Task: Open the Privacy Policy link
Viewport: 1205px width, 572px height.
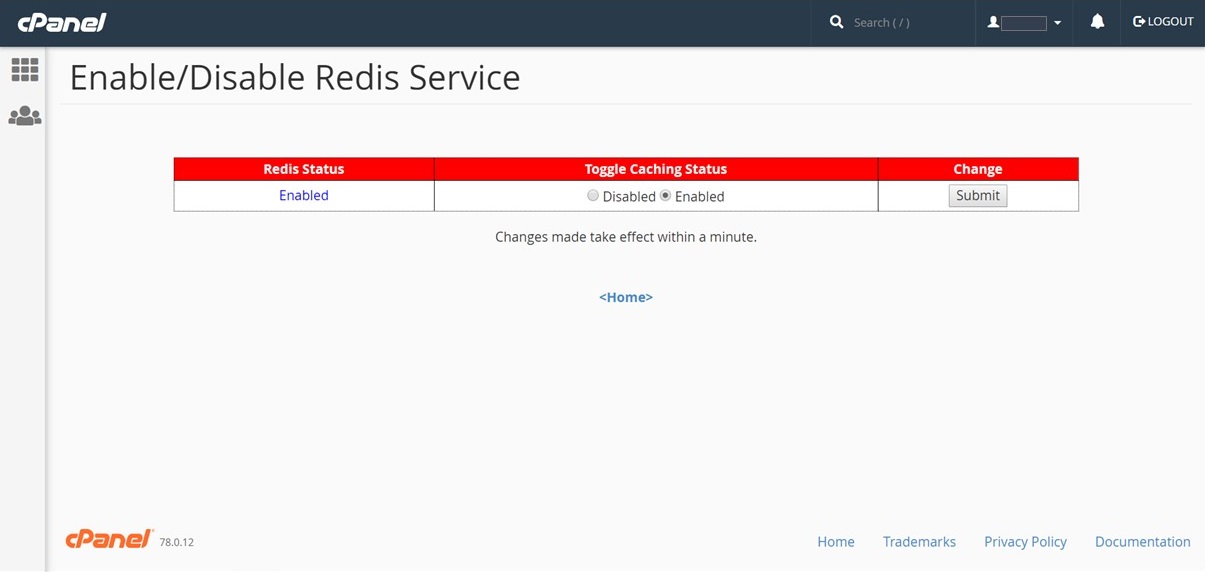Action: [x=1025, y=542]
